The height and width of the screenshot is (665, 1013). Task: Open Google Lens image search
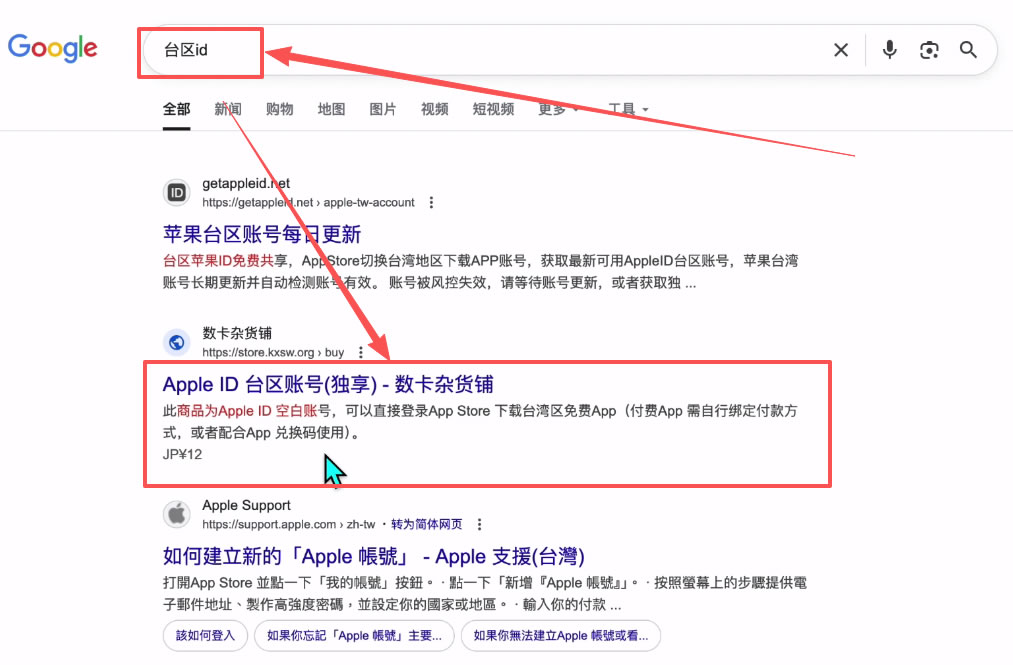click(x=929, y=49)
